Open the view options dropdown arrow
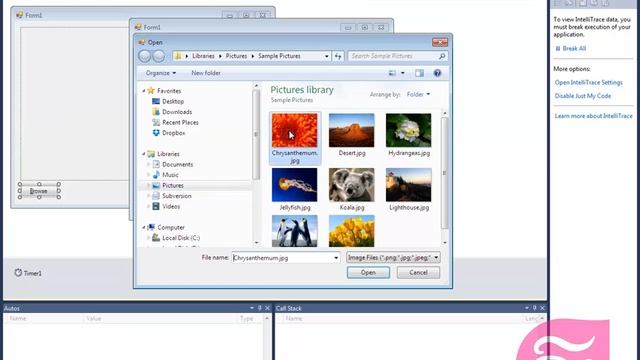640x360 pixels. pyautogui.click(x=403, y=73)
